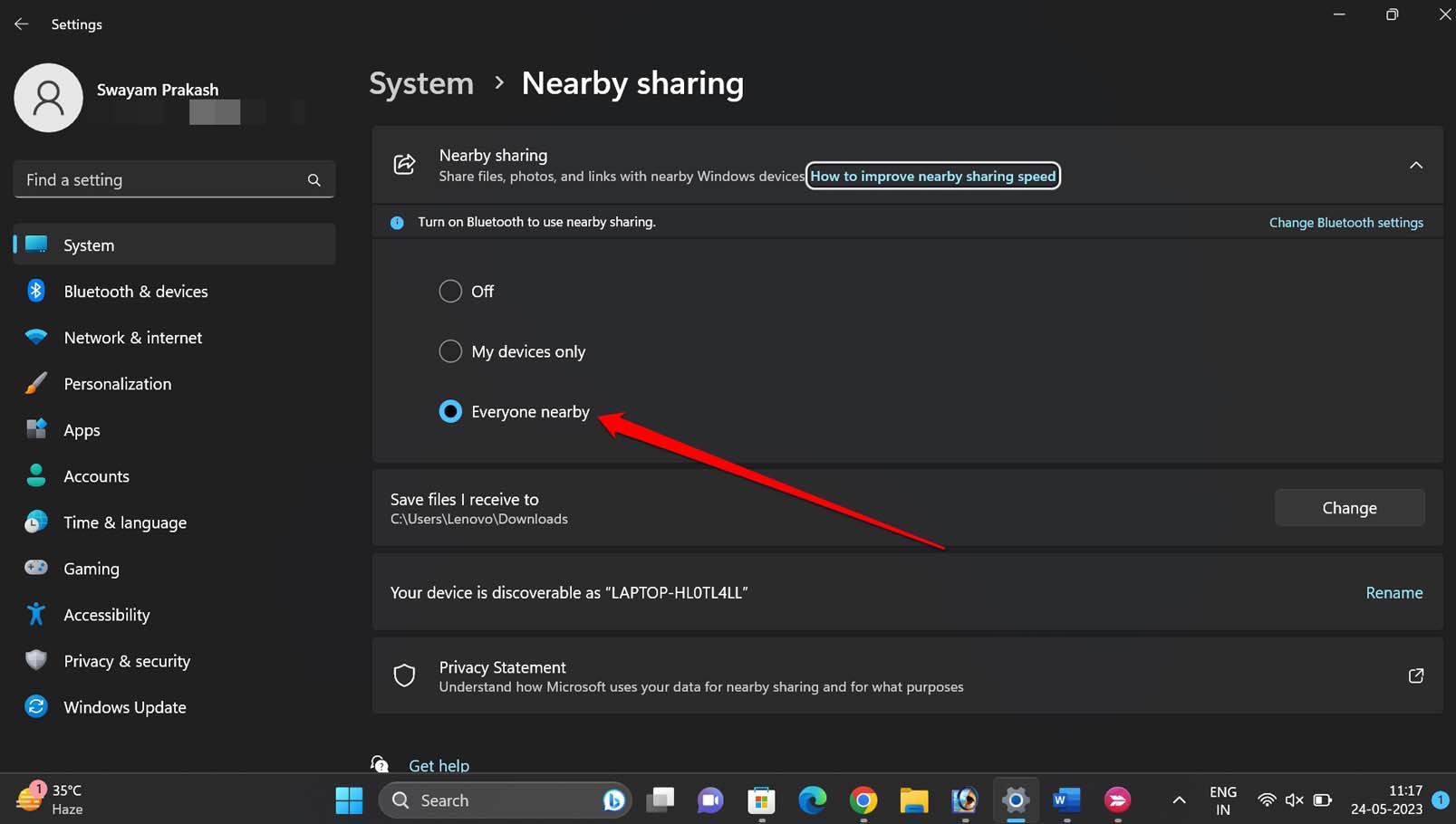Viewport: 1456px width, 824px height.
Task: Open Microsoft Store from the taskbar
Action: coord(762,800)
